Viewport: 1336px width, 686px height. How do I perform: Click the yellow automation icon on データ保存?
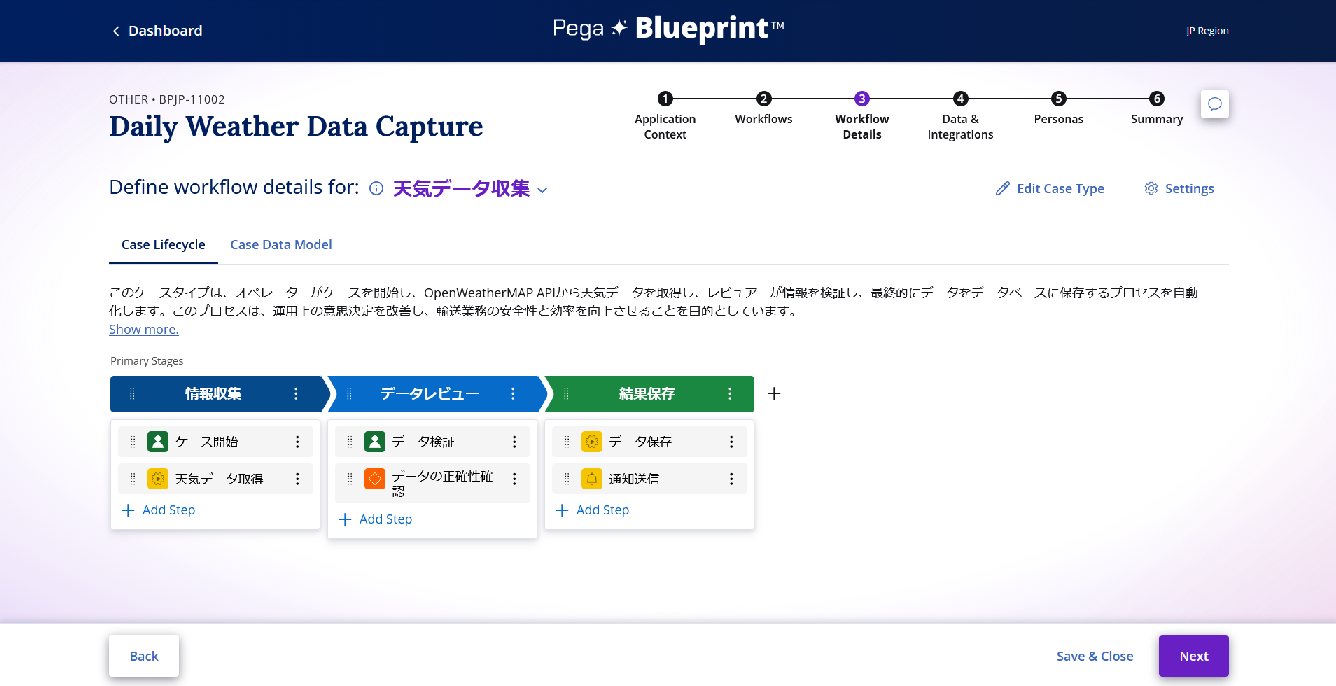591,441
